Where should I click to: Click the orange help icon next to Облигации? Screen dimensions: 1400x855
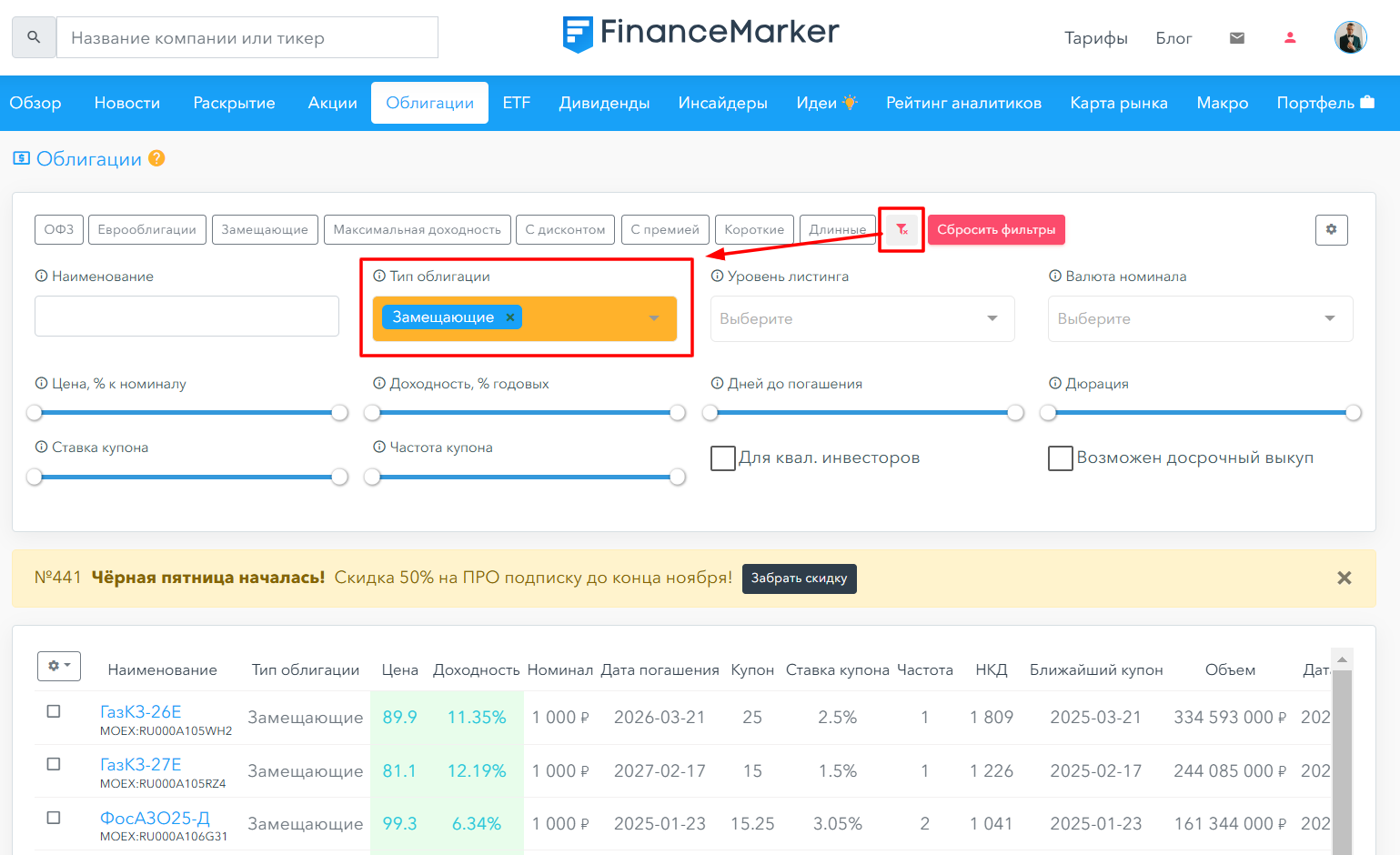(156, 158)
